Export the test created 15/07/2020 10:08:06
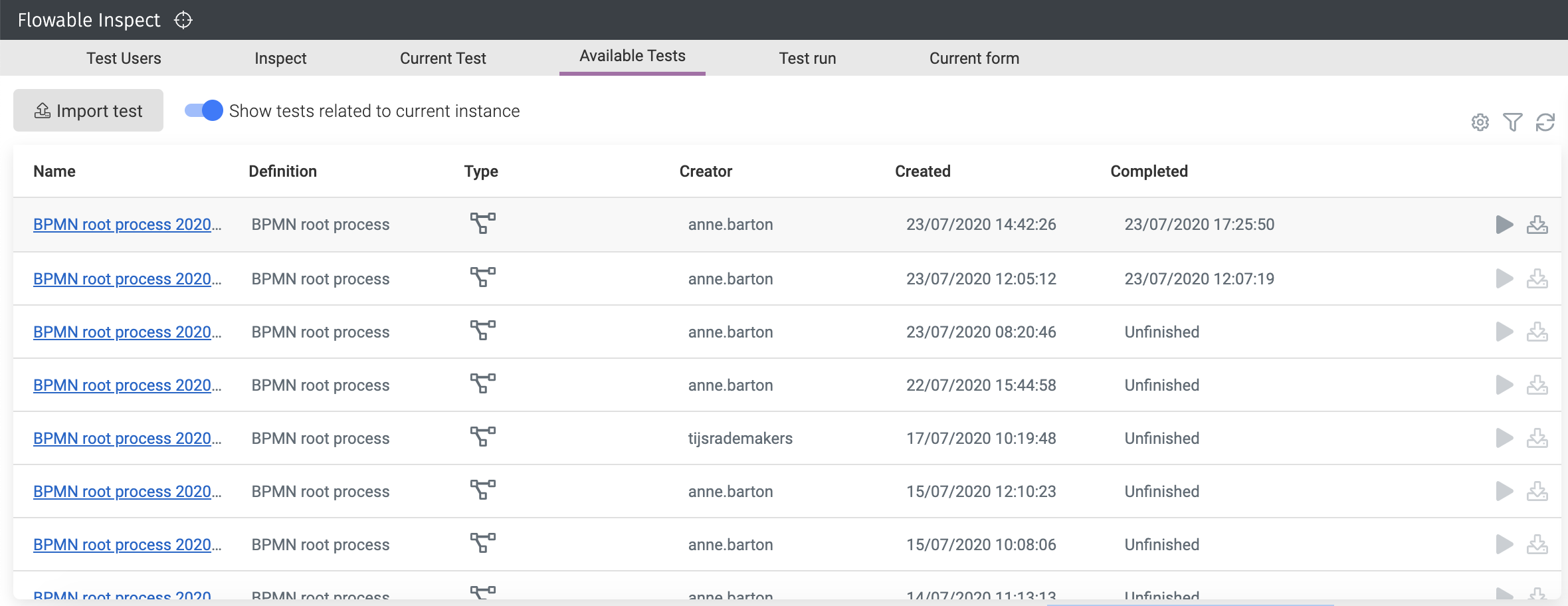The width and height of the screenshot is (1568, 606). click(1538, 544)
